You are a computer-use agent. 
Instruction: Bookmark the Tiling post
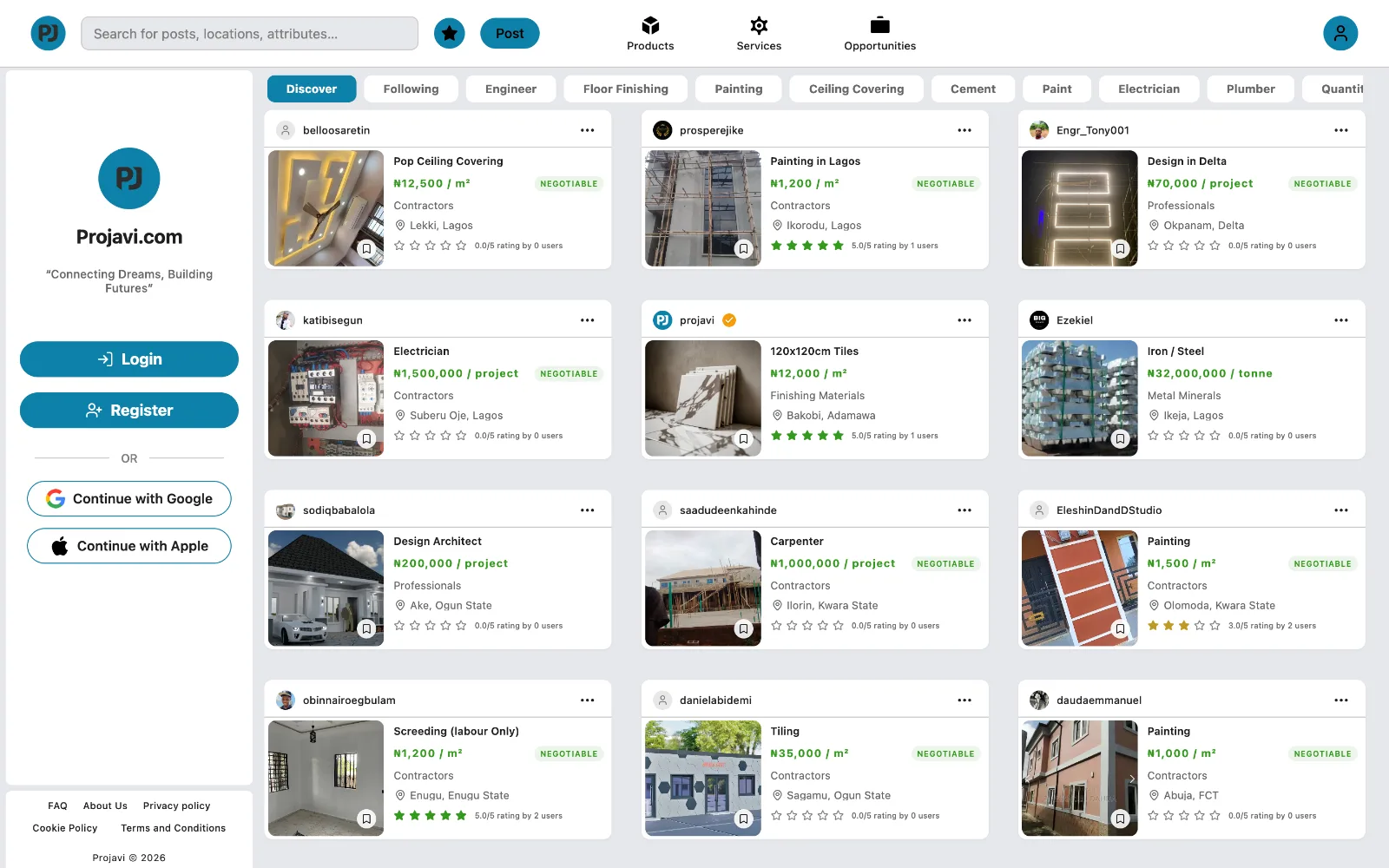743,819
